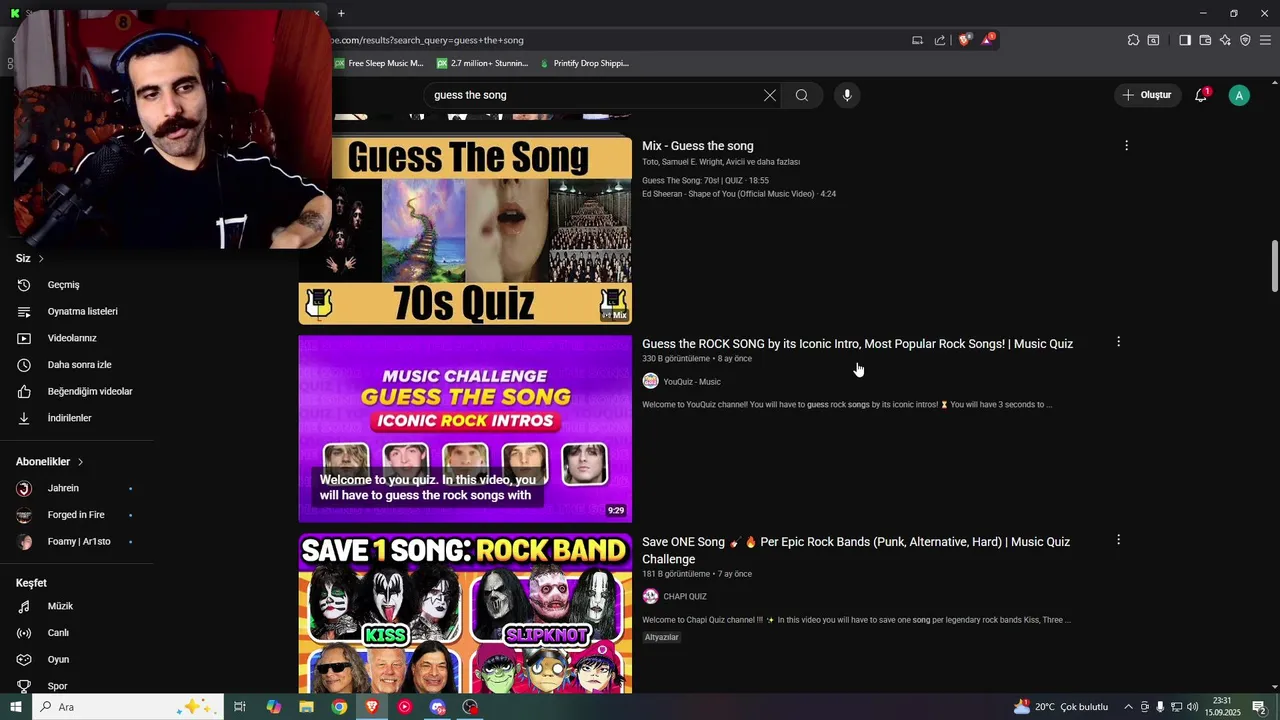Image resolution: width=1280 pixels, height=720 pixels.
Task: Click the Windows taskbar Ara search box
Action: [128, 707]
